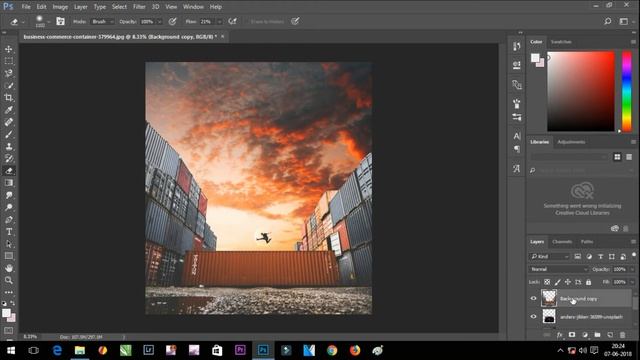The width and height of the screenshot is (640, 360).
Task: Select the Rectangular Marquee tool
Action: (9, 61)
